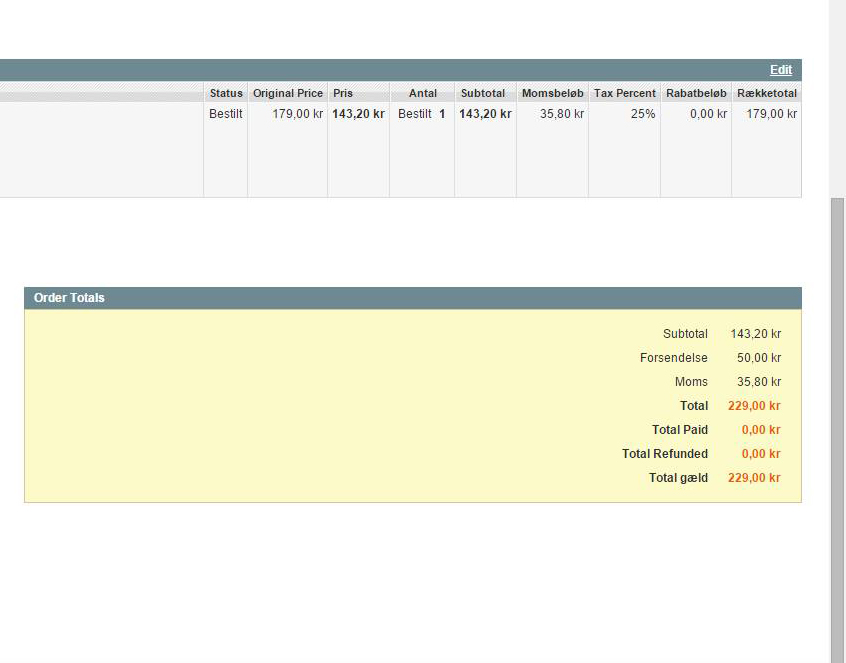Image resolution: width=846 pixels, height=663 pixels.
Task: Click the 0,00 kr discount amount cell
Action: 708,114
